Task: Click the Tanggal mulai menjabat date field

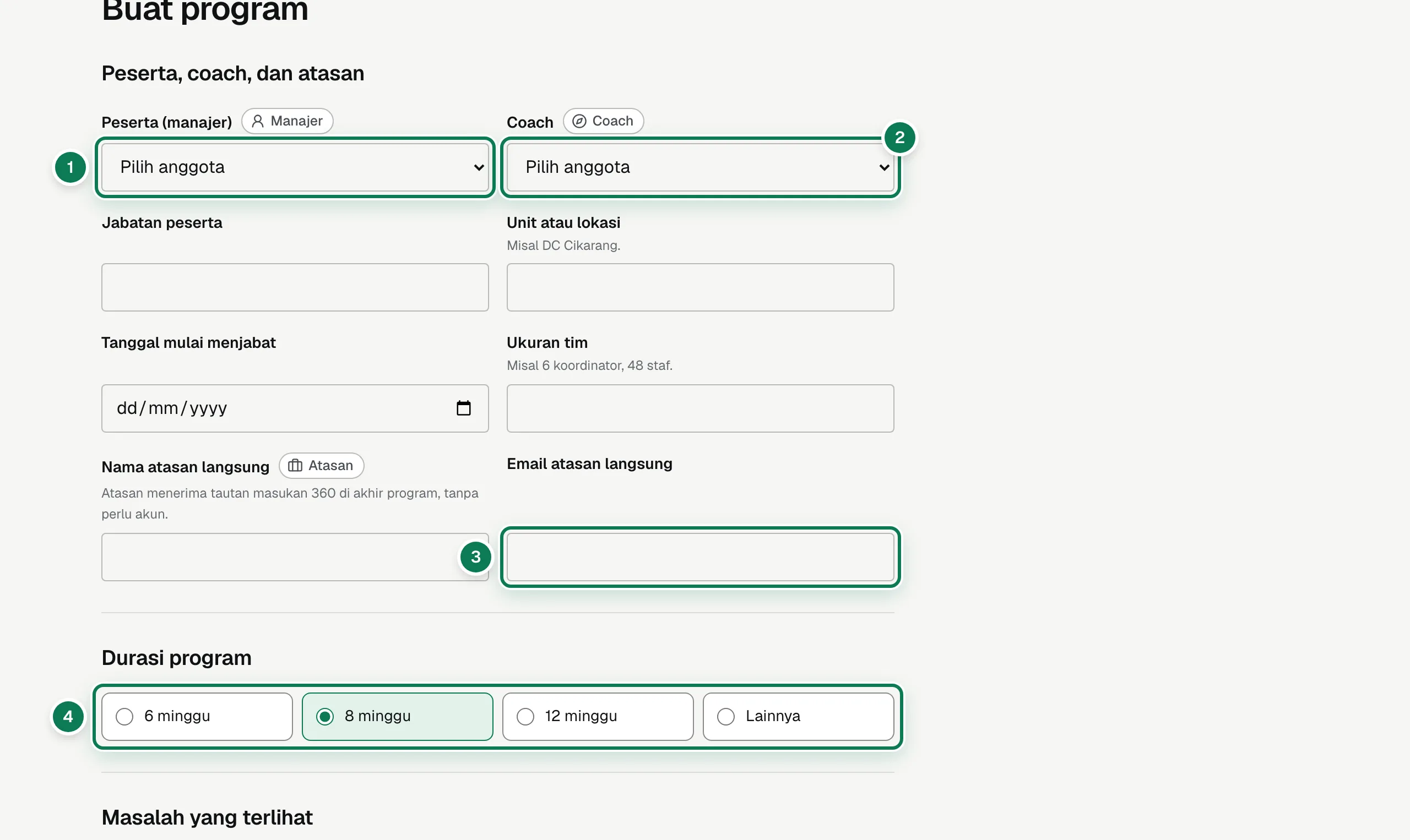Action: tap(295, 408)
